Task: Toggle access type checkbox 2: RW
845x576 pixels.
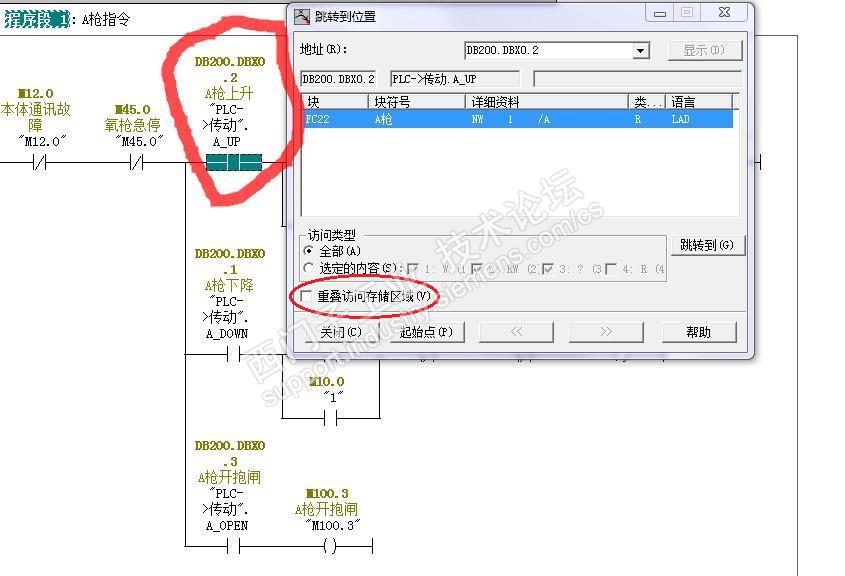Action: [477, 268]
